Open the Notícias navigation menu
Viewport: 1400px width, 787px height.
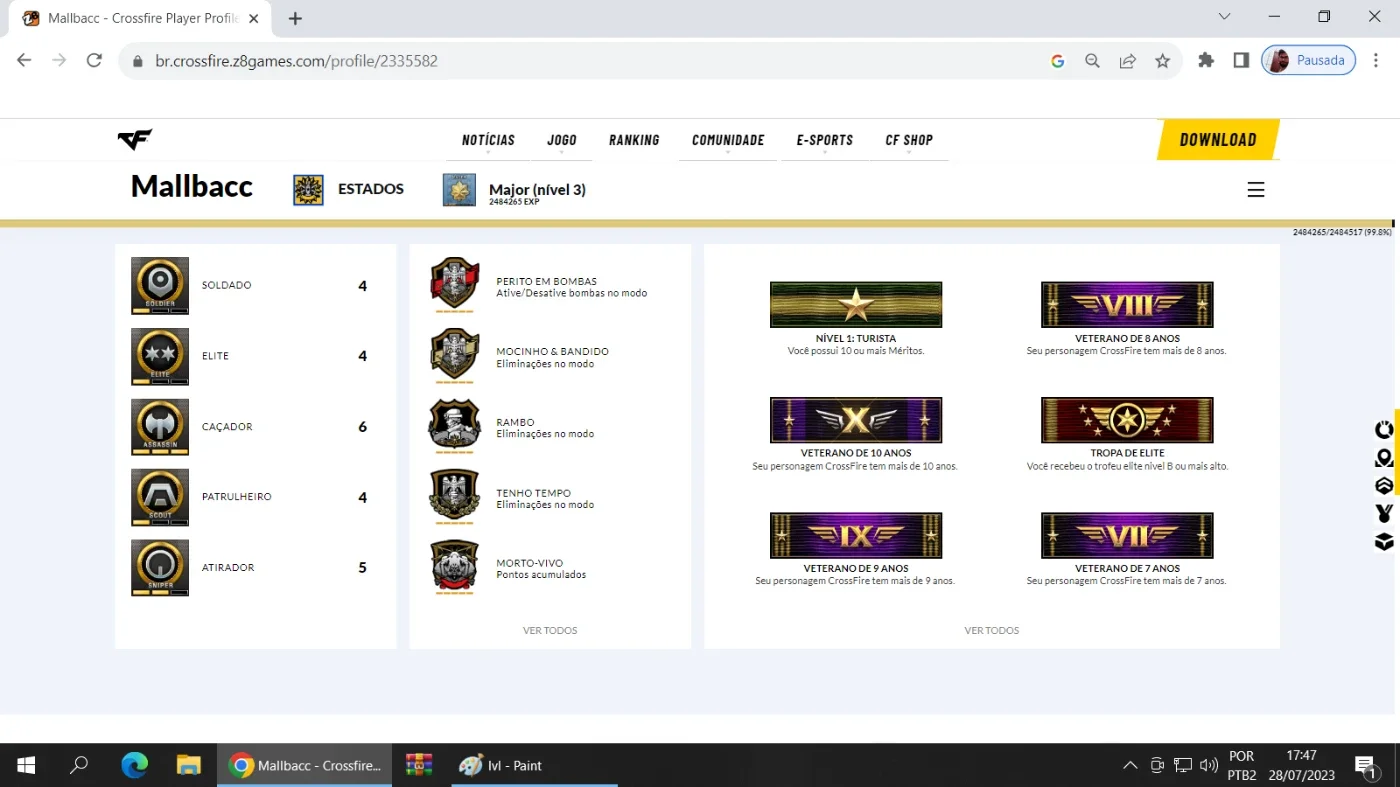click(488, 140)
